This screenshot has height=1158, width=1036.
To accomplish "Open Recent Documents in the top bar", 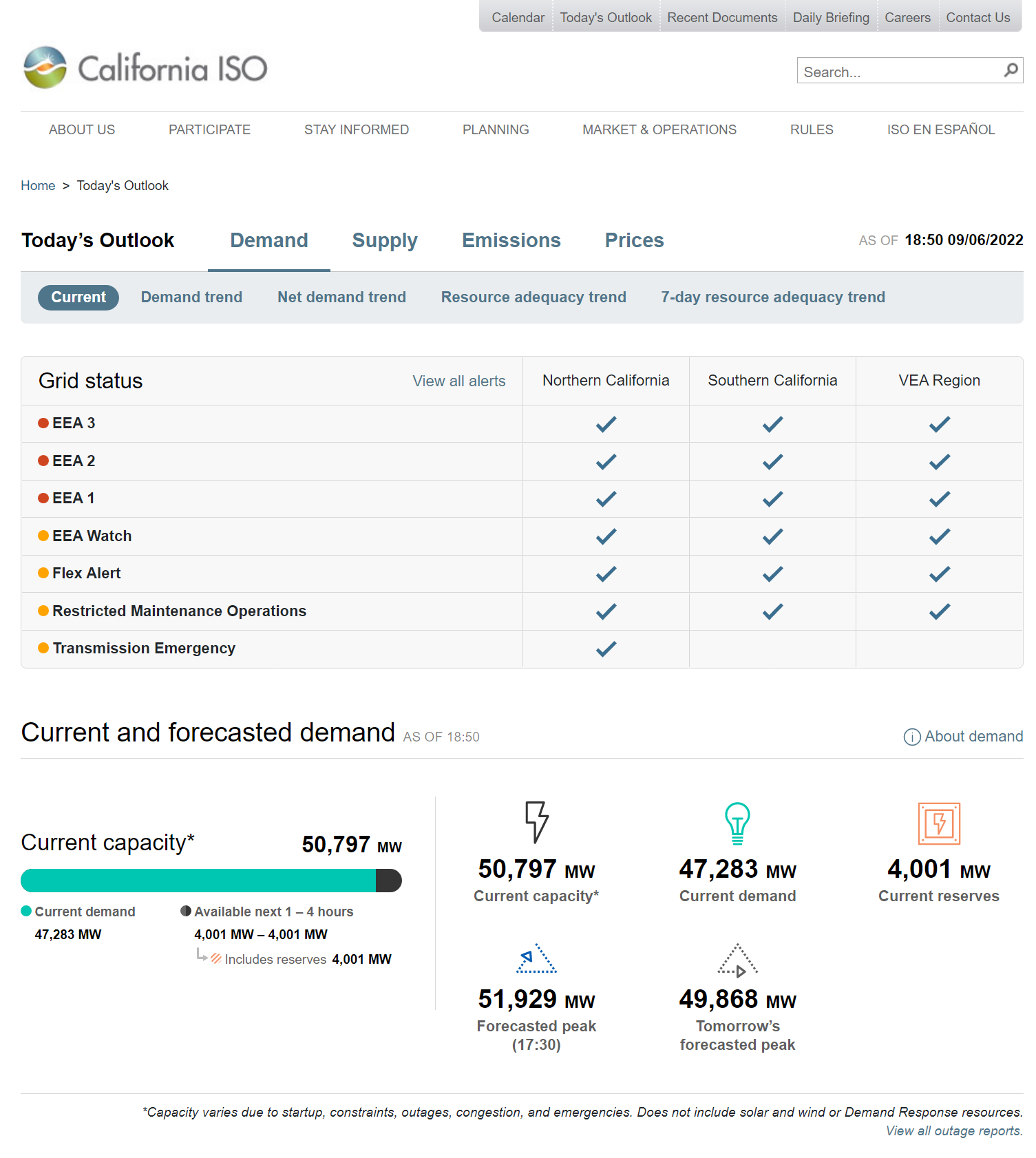I will (722, 17).
